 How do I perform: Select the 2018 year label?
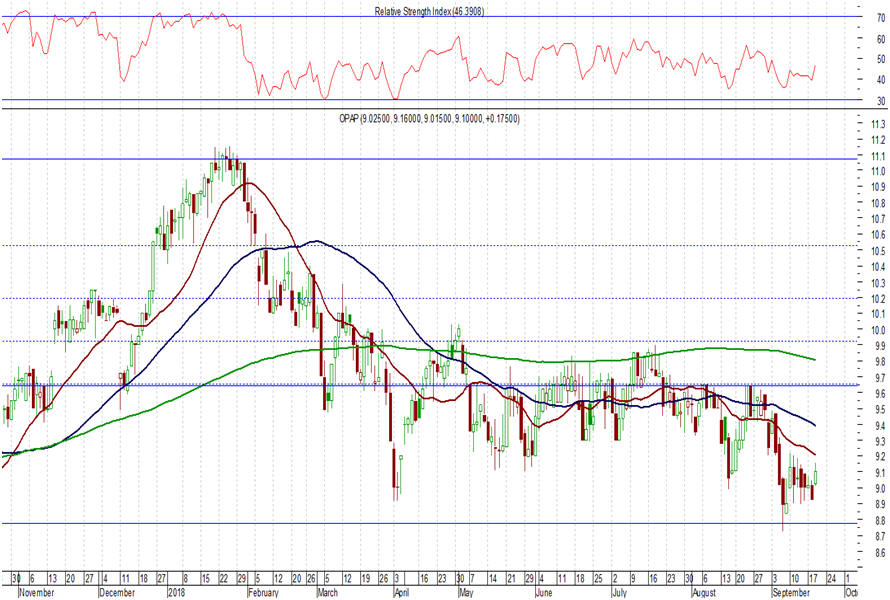[x=177, y=593]
